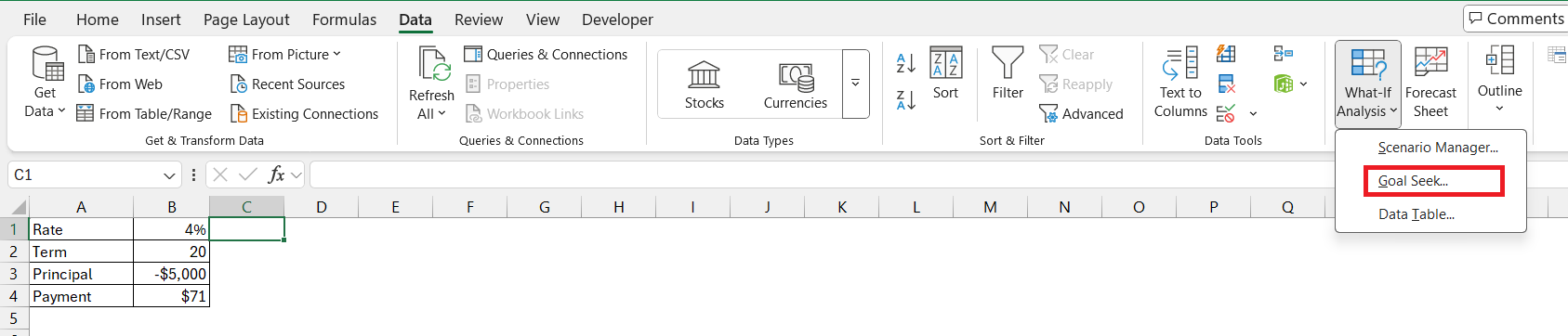The image size is (1568, 336).
Task: Click the Data Validation icon
Action: coord(1226,114)
